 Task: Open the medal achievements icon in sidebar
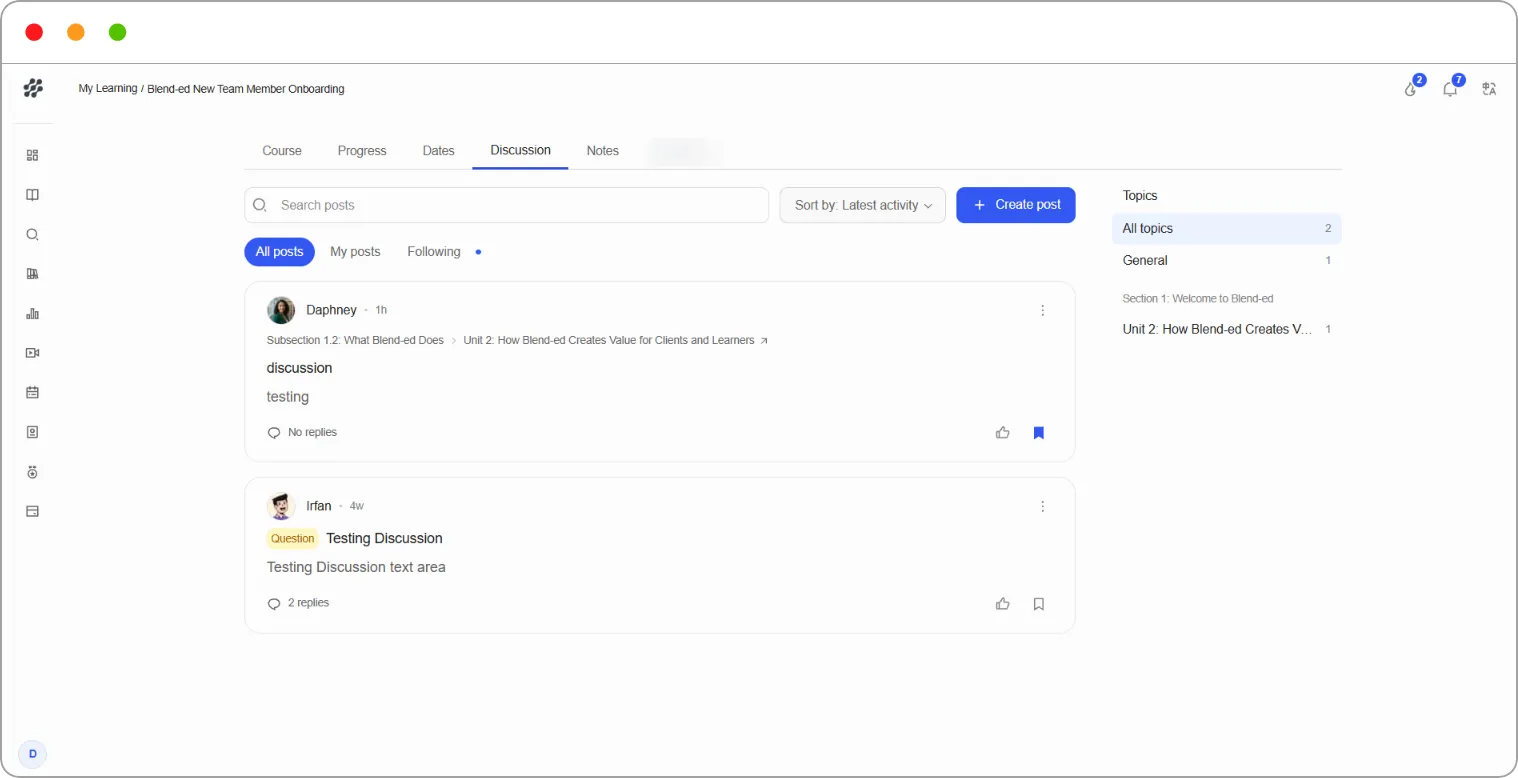coord(32,472)
